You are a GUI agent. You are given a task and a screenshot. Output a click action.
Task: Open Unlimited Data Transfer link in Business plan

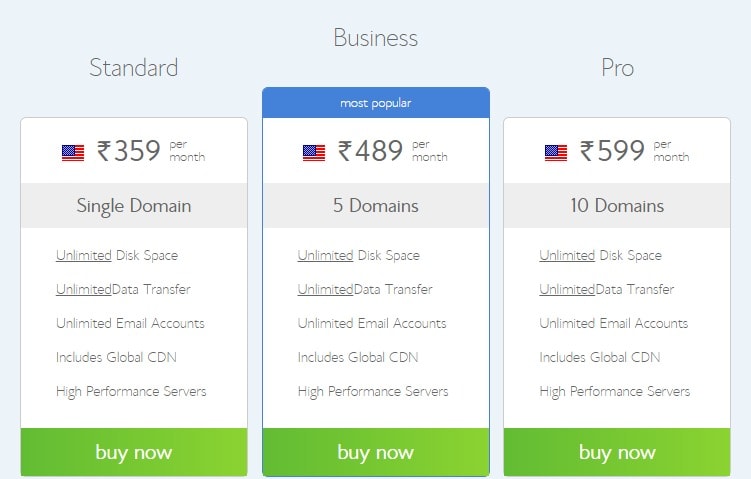[325, 289]
